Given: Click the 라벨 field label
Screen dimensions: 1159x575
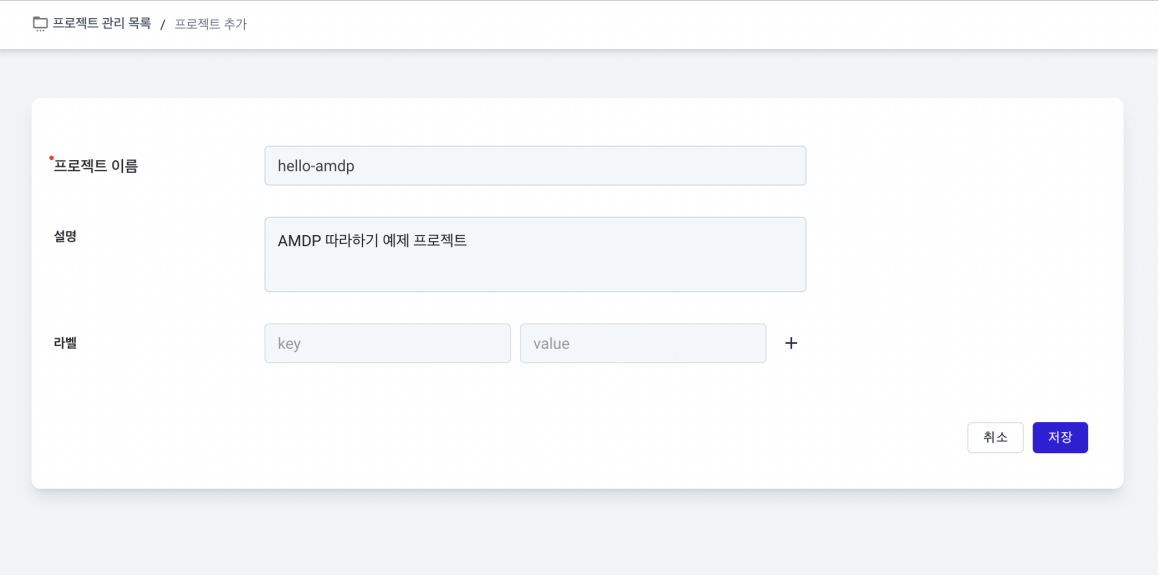Looking at the screenshot, I should pos(65,343).
